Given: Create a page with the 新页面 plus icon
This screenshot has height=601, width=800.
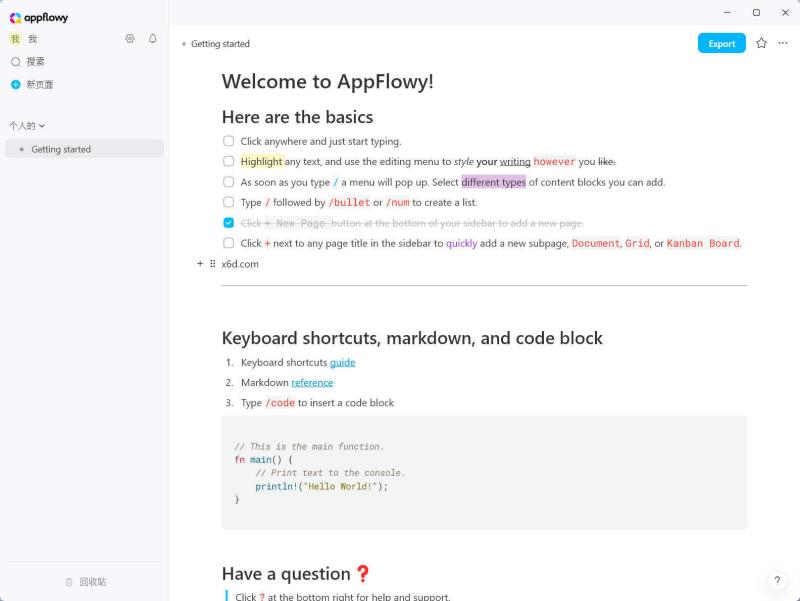Looking at the screenshot, I should pyautogui.click(x=18, y=84).
